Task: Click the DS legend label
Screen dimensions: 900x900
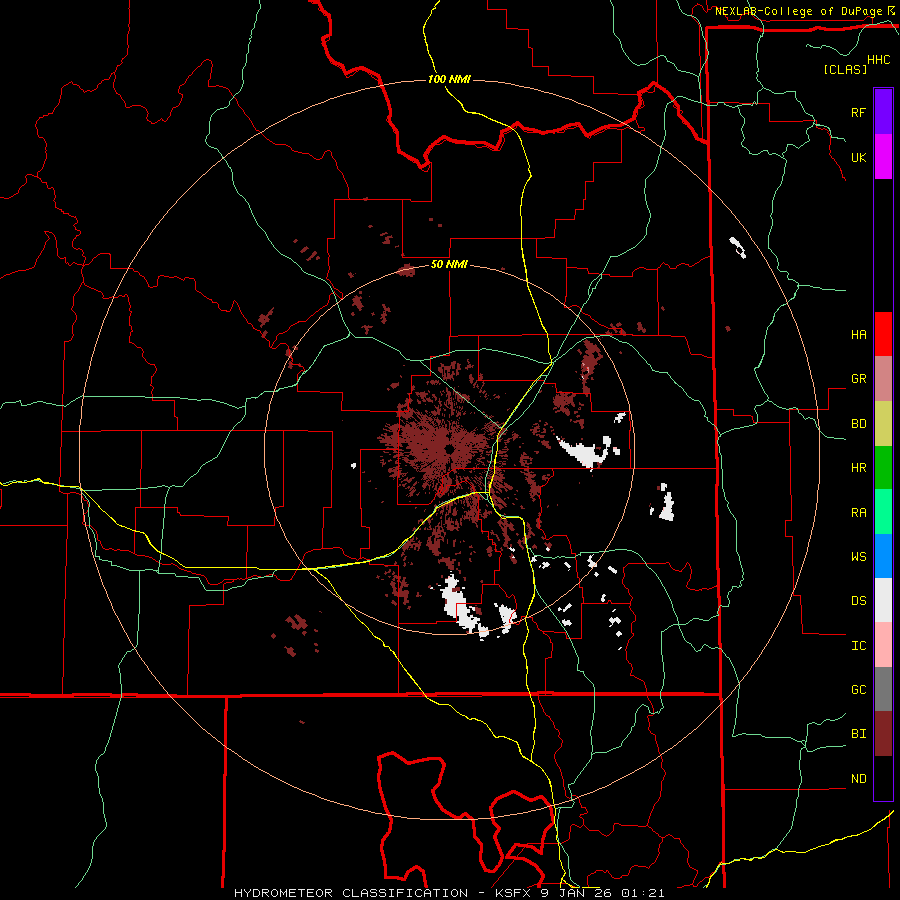Action: coord(858,601)
